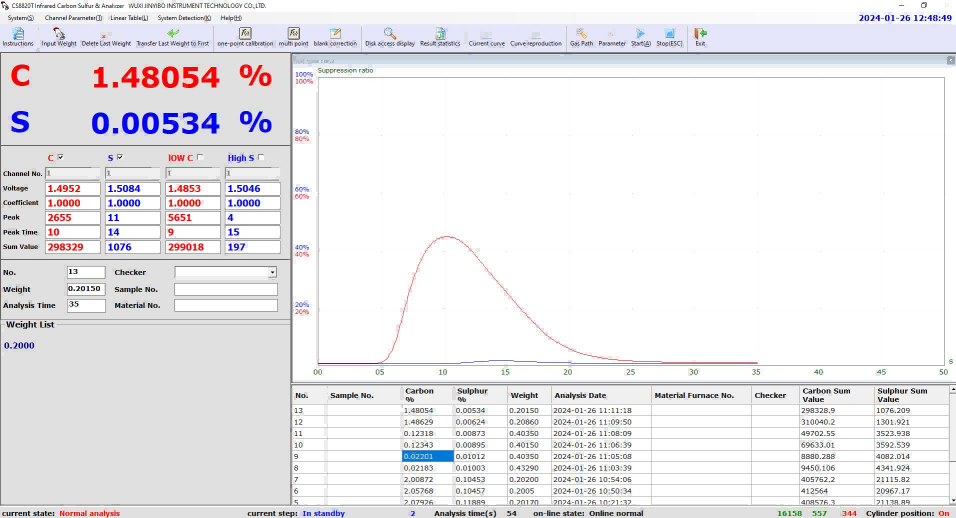Image resolution: width=956 pixels, height=518 pixels.
Task: Select carbon sum value 405762.2 in row 7
Action: [x=836, y=480]
